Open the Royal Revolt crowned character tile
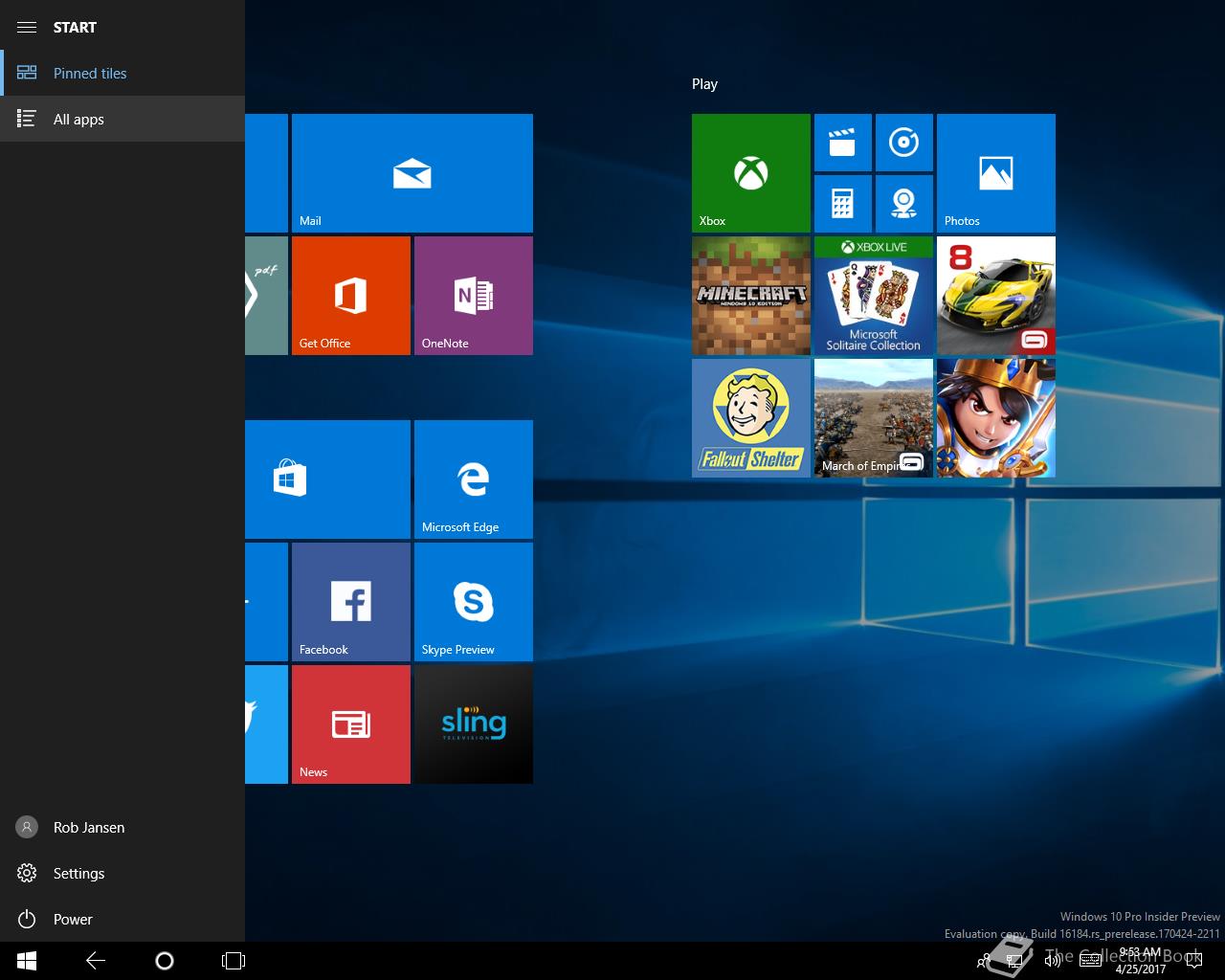1225x980 pixels. 996,418
